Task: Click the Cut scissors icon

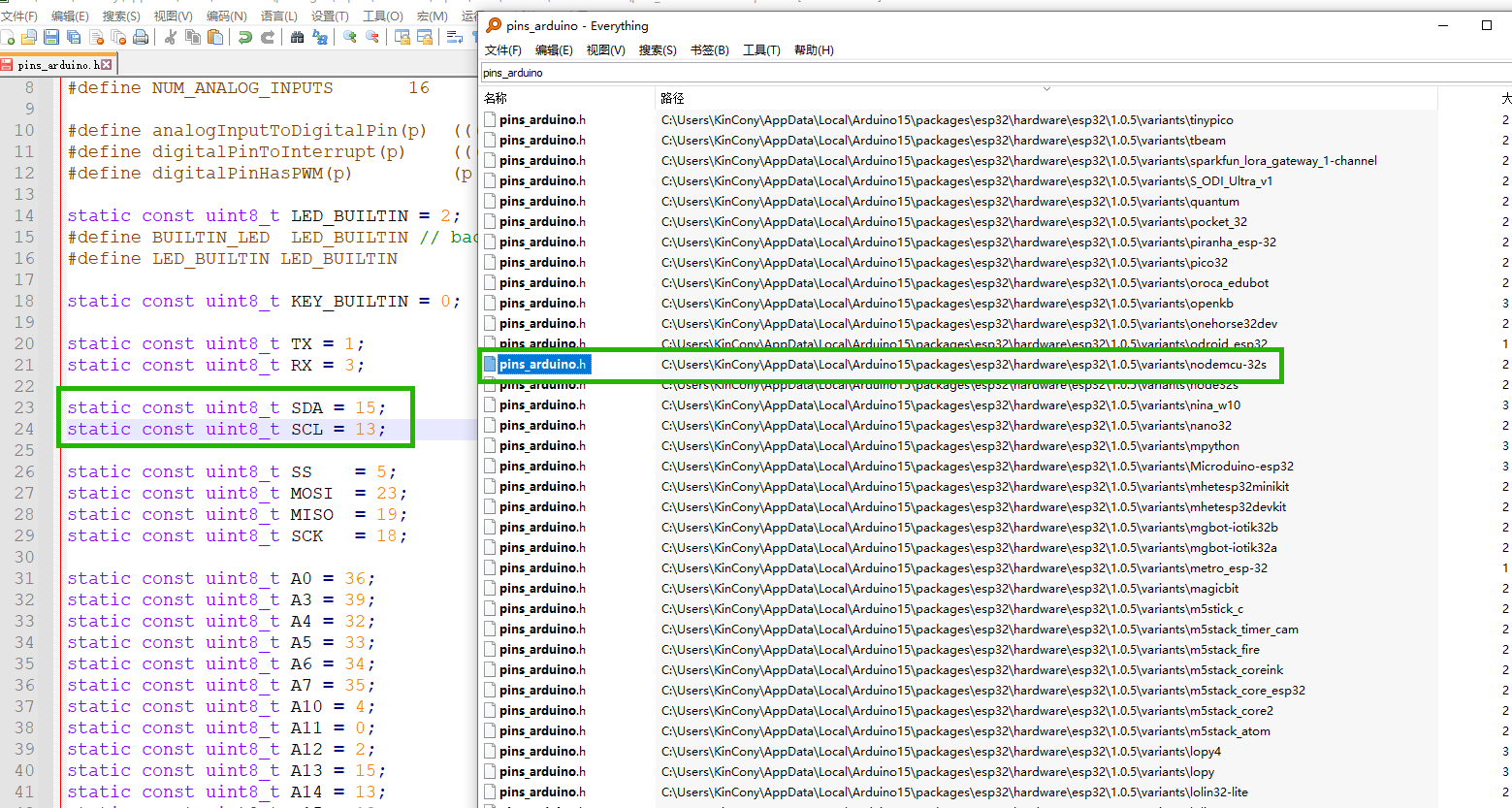Action: (171, 37)
